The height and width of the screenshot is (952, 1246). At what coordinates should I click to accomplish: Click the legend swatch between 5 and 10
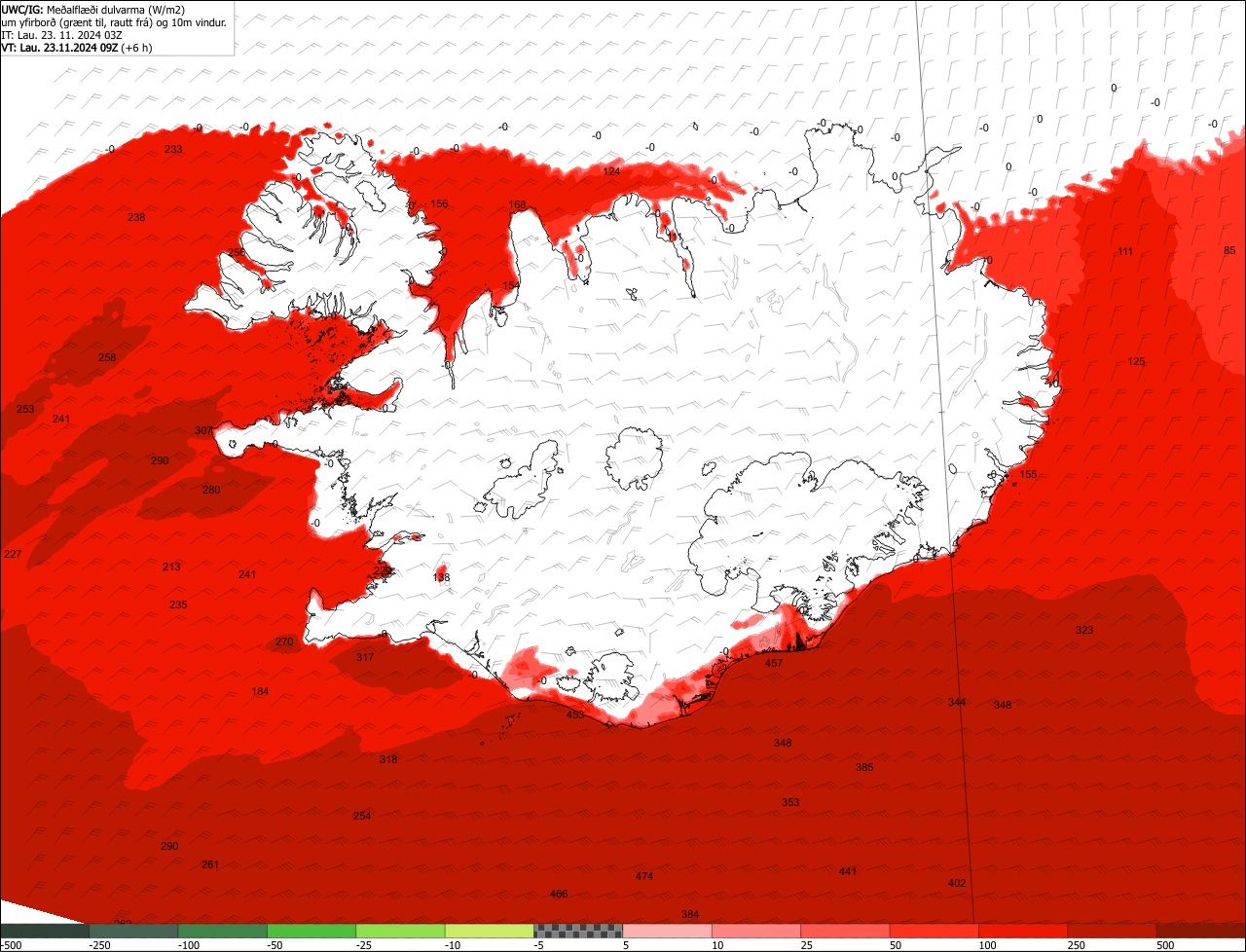pos(668,931)
